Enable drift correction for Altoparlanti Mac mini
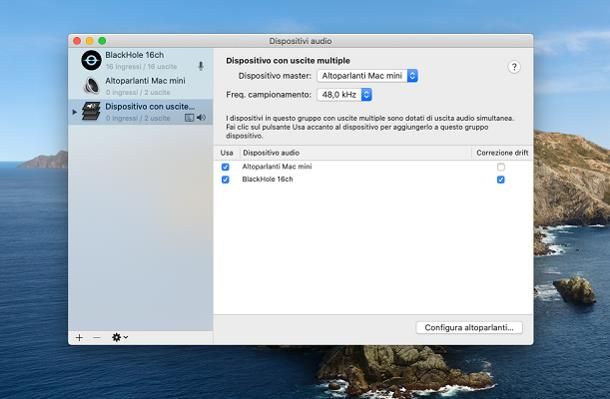The width and height of the screenshot is (610, 399). tap(501, 167)
